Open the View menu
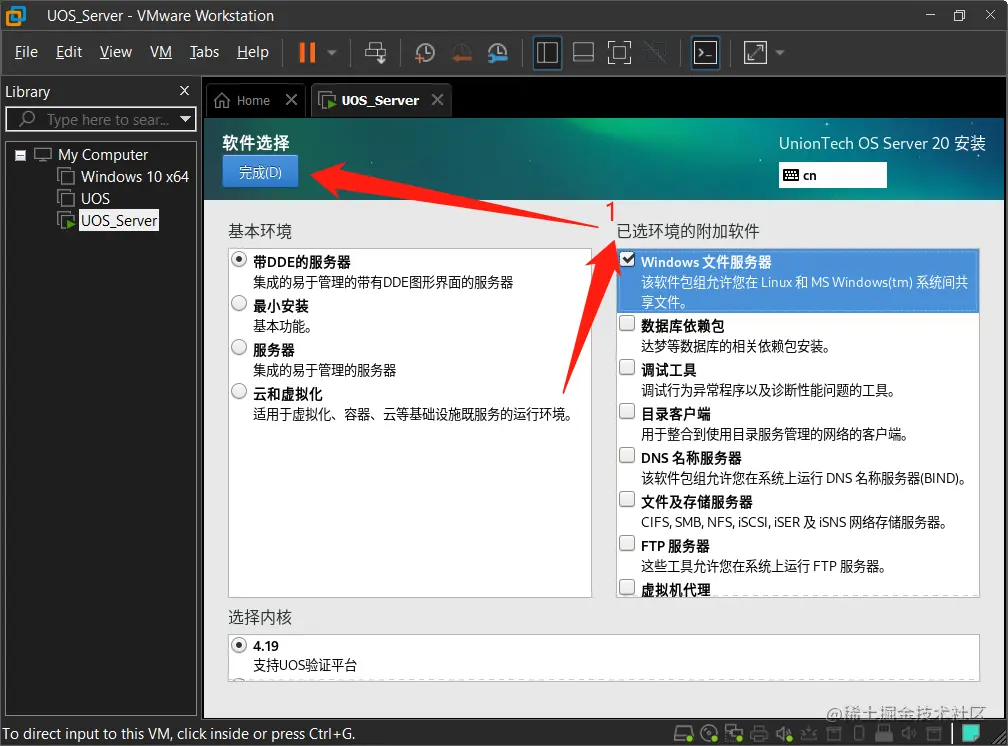Screen dimensions: 1008x746 pos(116,52)
